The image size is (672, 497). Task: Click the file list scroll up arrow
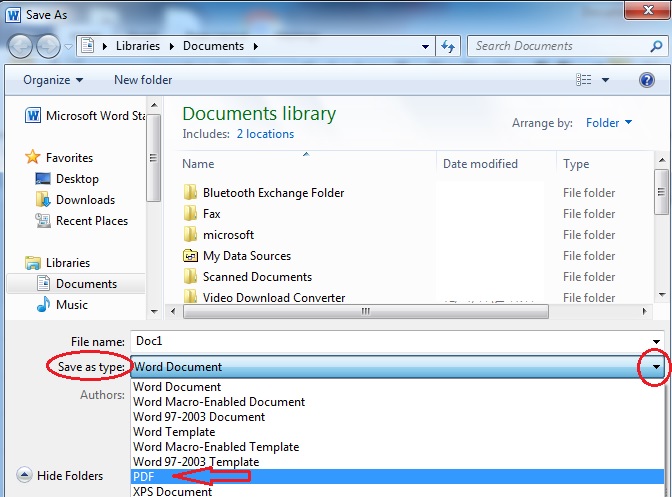point(662,160)
